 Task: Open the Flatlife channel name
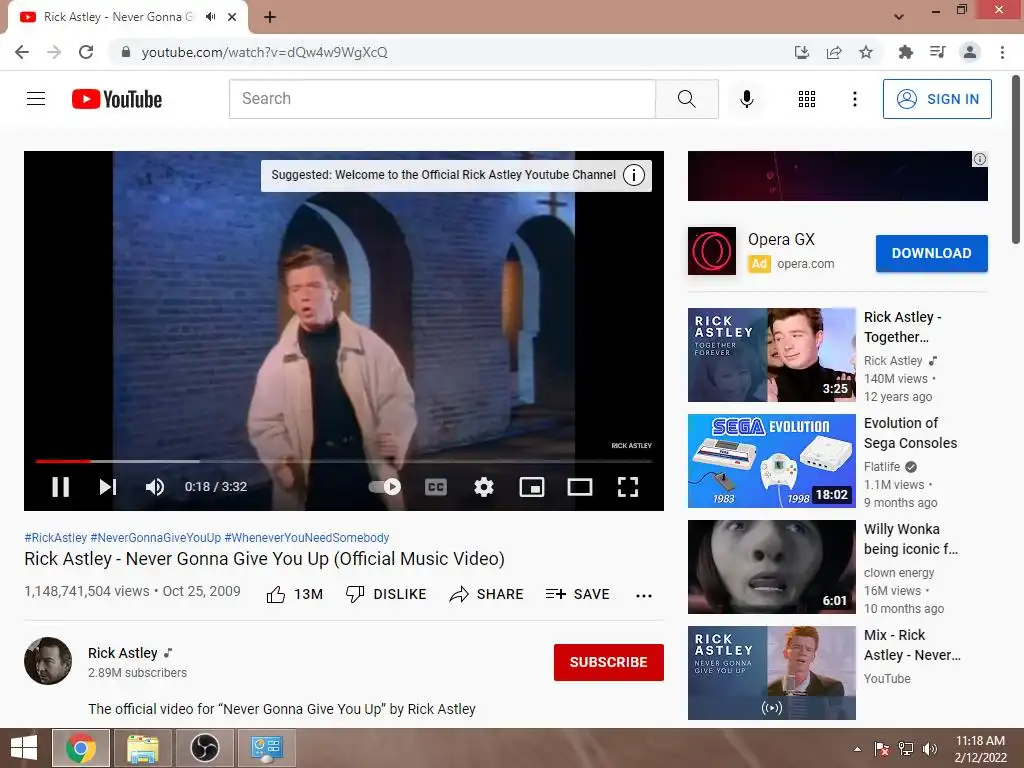point(882,466)
